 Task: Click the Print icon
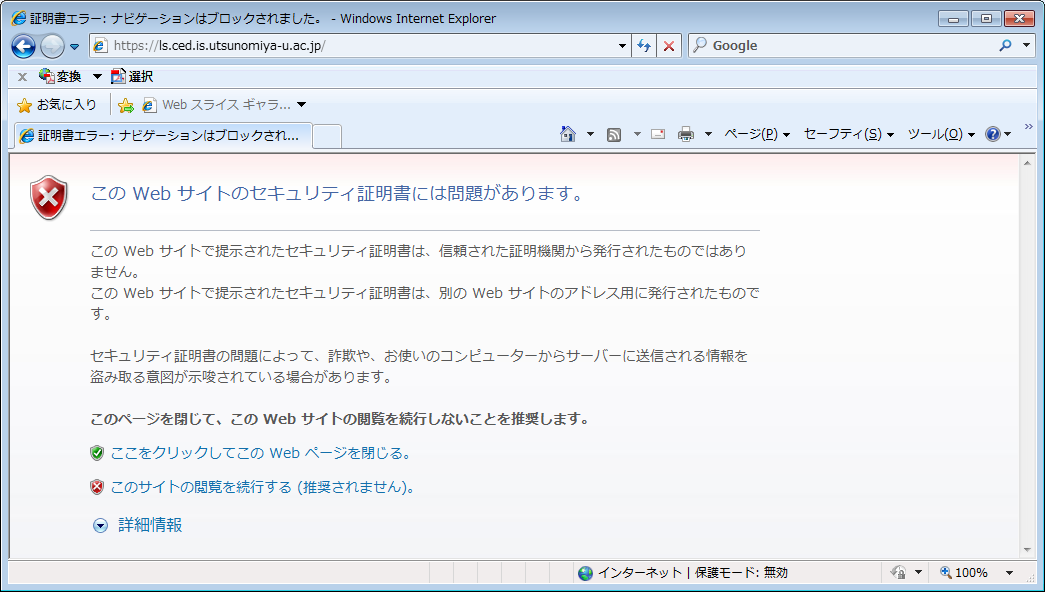point(686,134)
